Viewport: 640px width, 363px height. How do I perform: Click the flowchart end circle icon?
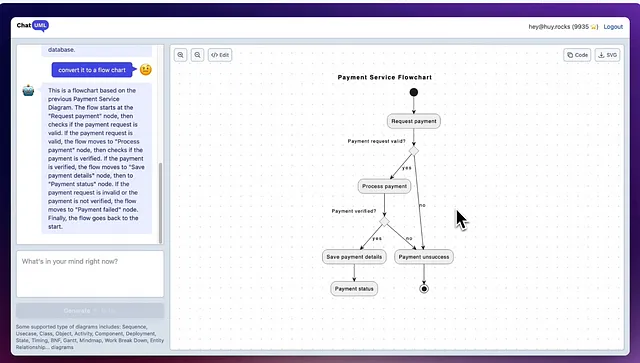pos(424,289)
